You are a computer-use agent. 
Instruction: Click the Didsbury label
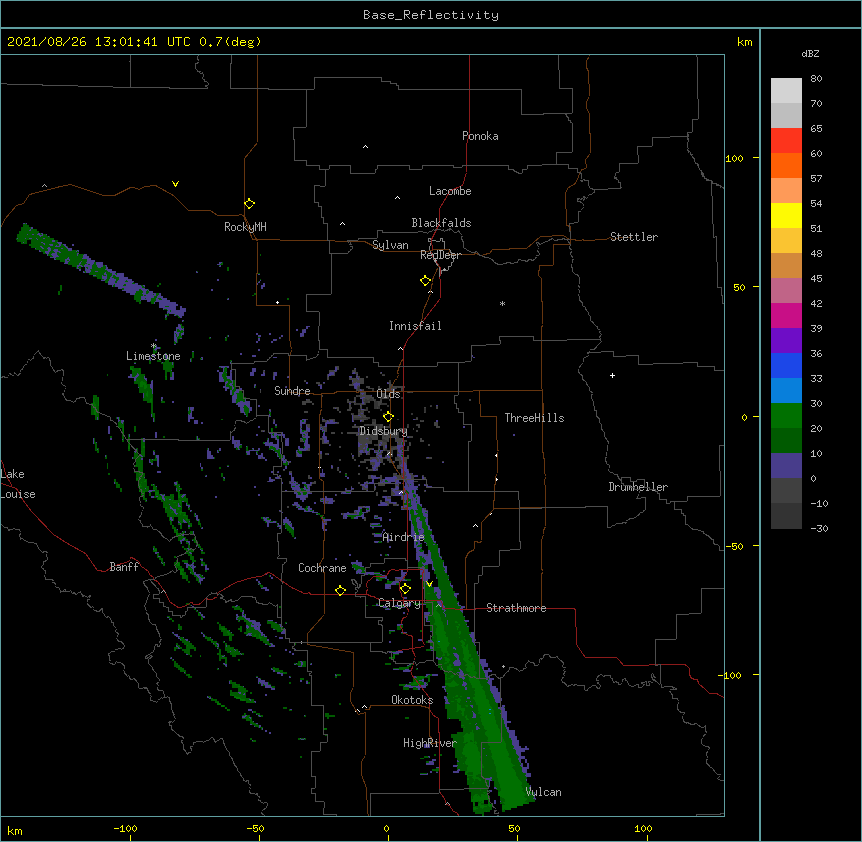coord(383,431)
